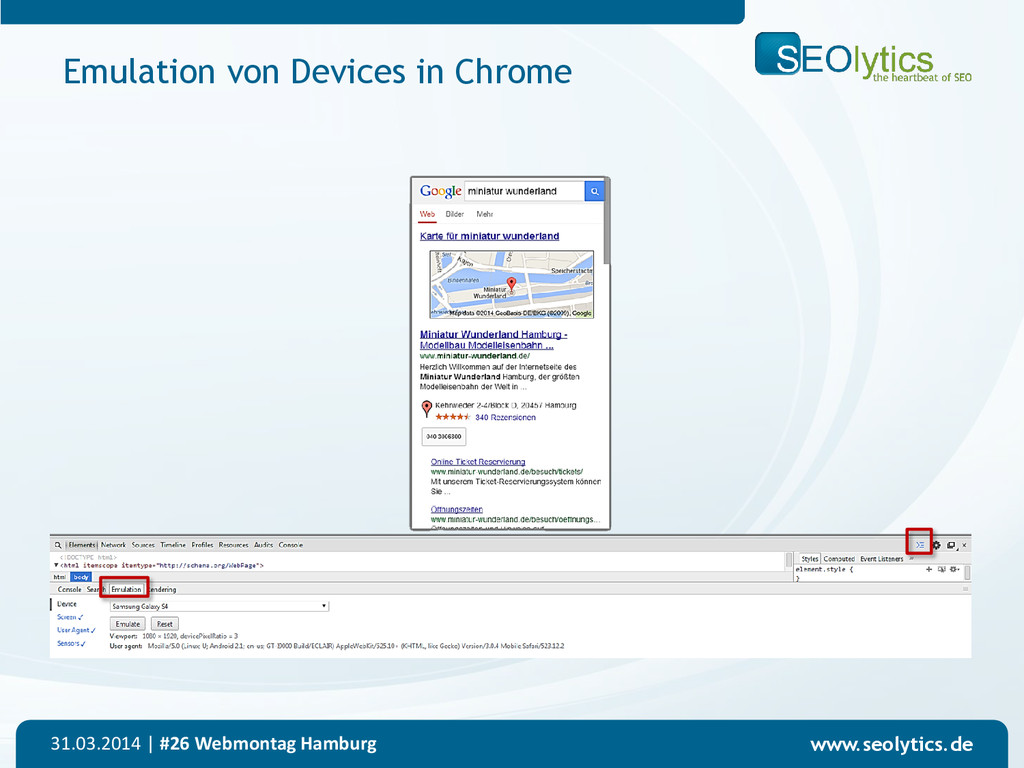Select Google Bilder tab
The width and height of the screenshot is (1024, 768).
[x=455, y=214]
